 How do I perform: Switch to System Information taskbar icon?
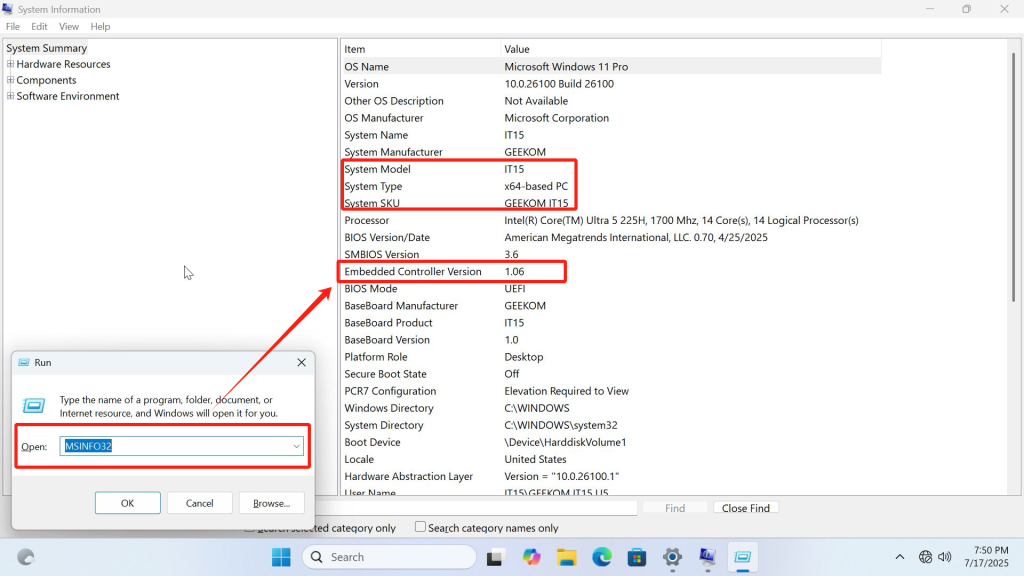(707, 557)
